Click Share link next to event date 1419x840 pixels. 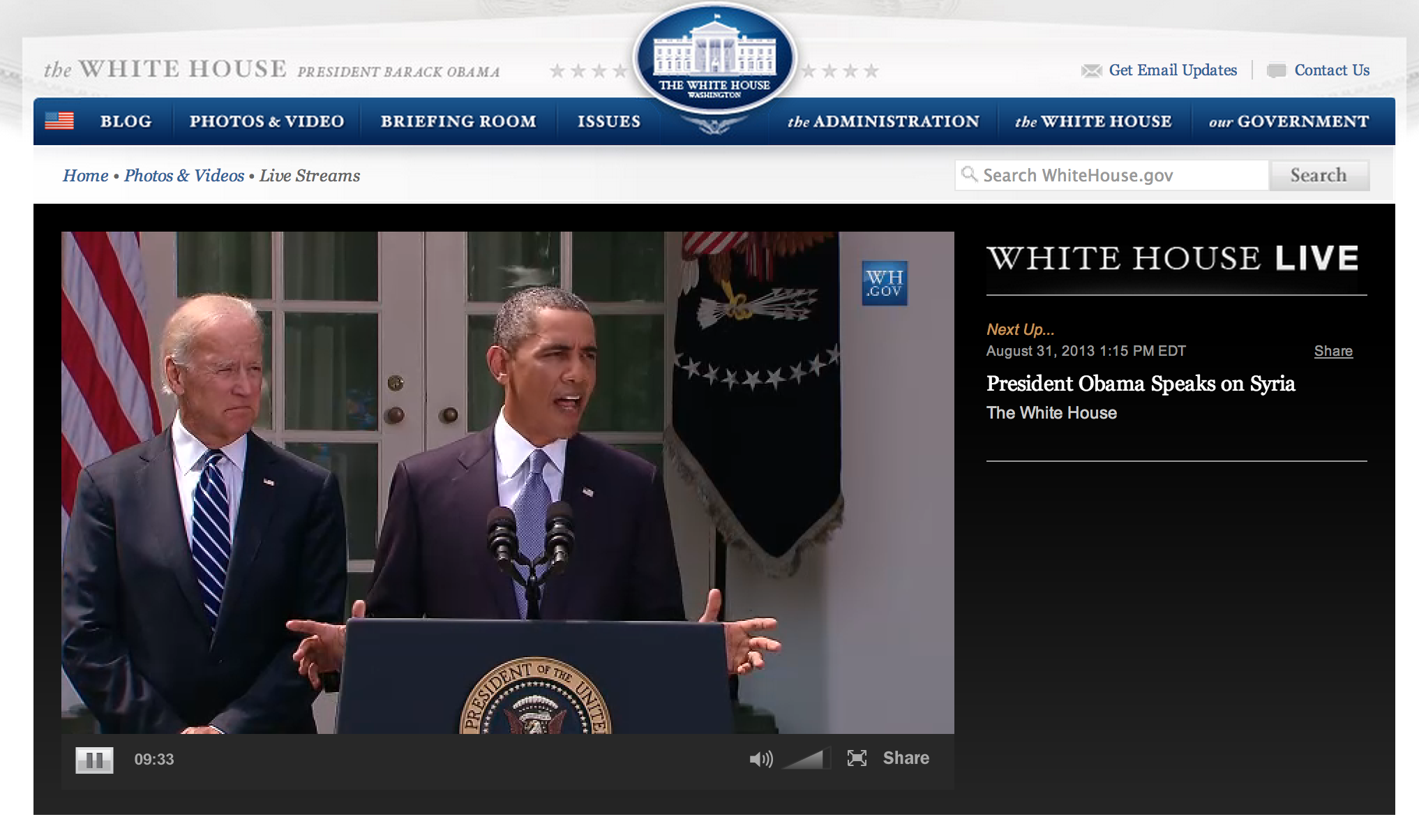pos(1333,352)
